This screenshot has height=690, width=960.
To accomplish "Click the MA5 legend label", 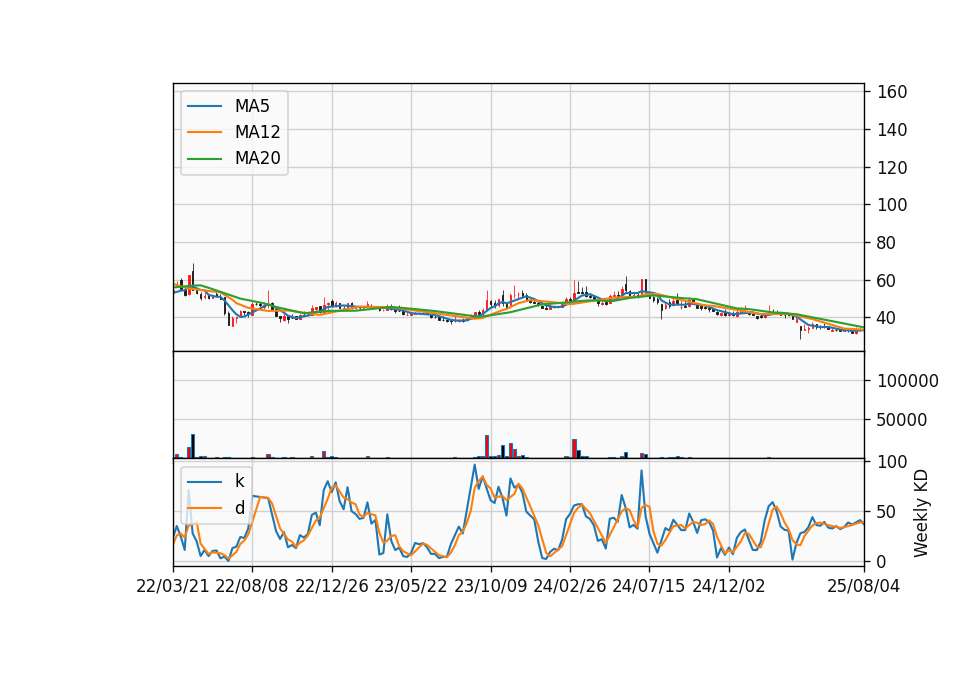I will [x=252, y=106].
